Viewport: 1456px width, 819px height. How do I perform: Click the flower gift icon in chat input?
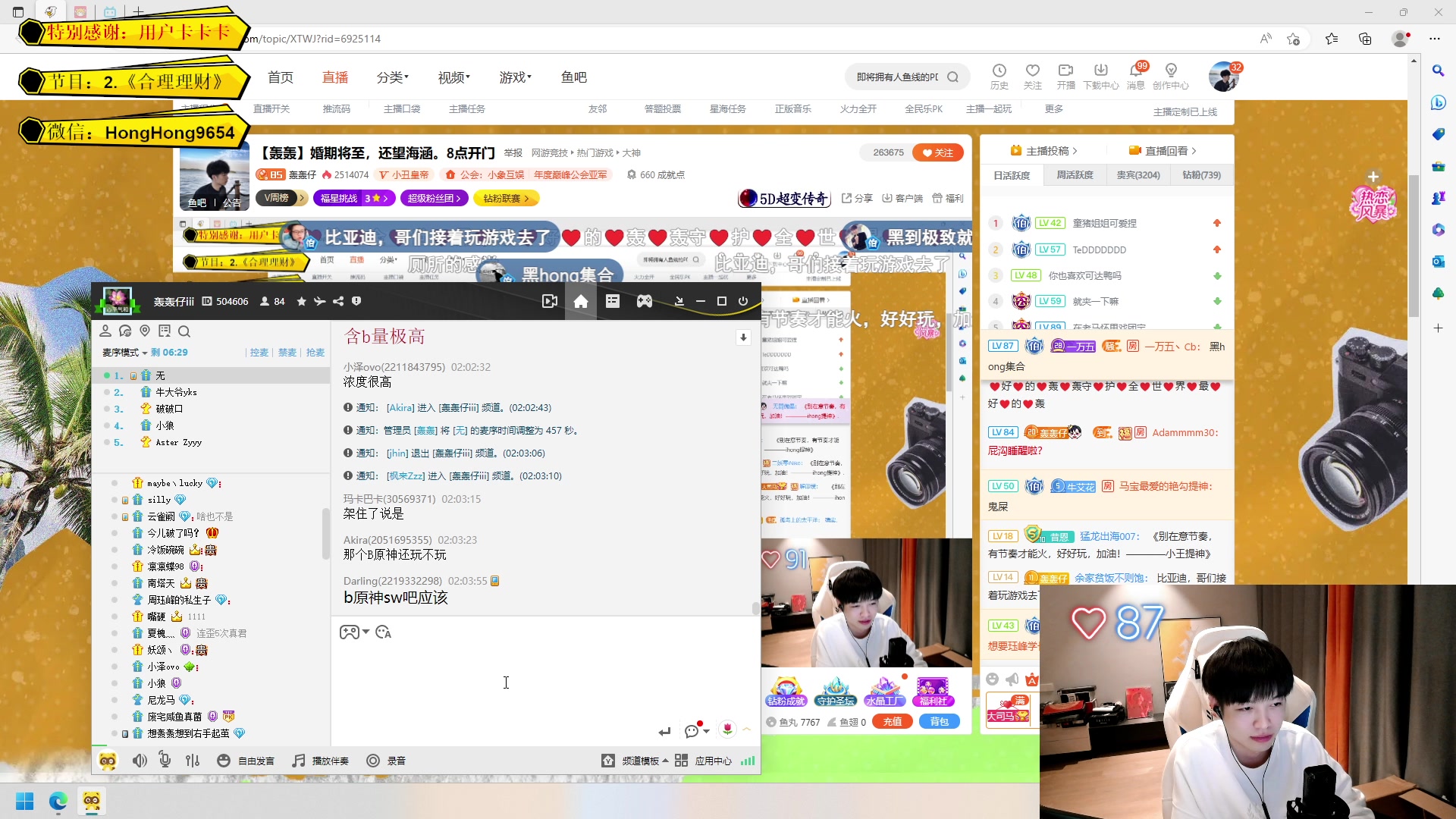pos(727,730)
